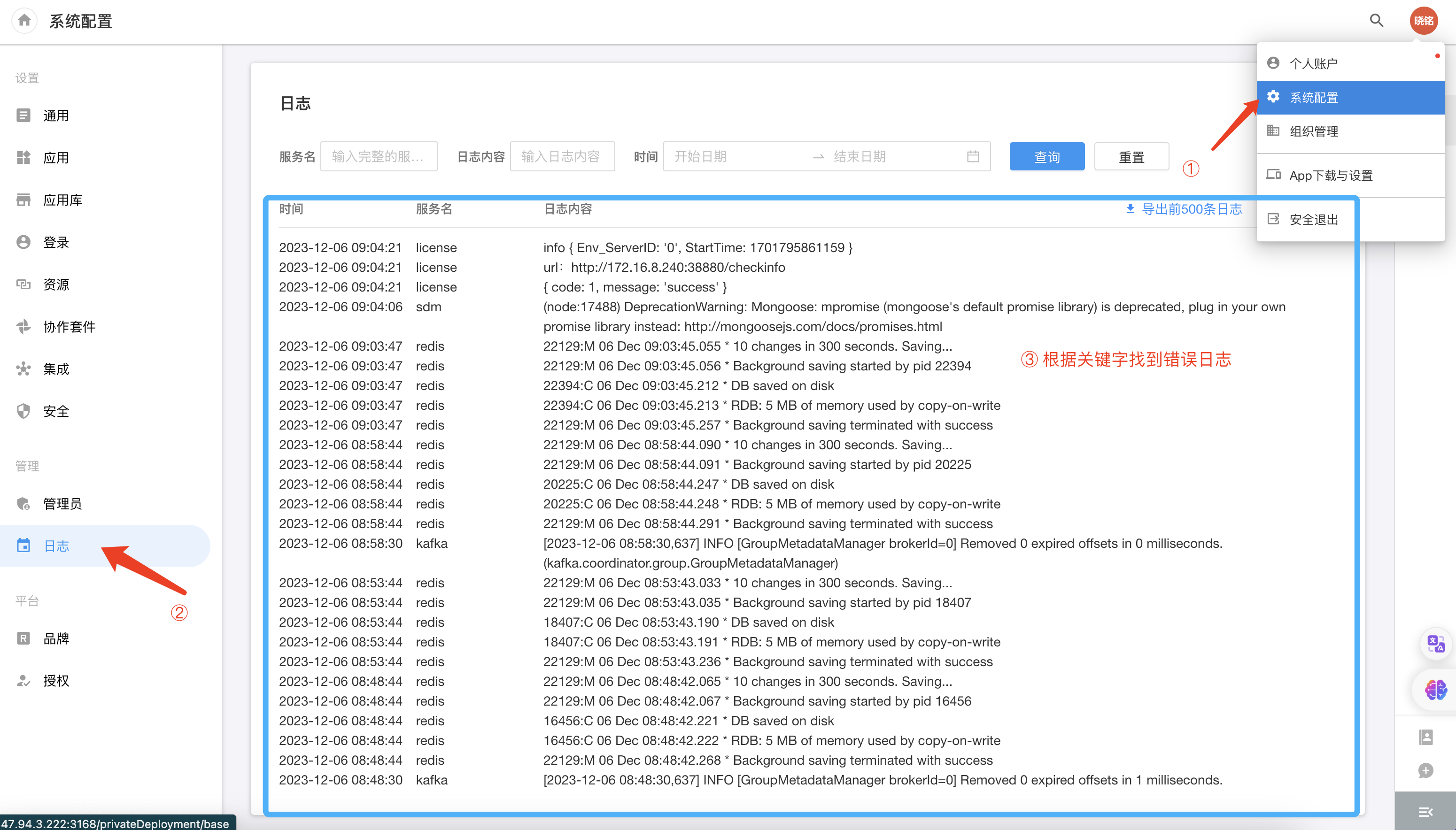Open 管理员 in the left sidebar
Viewport: 1456px width, 830px height.
coord(63,503)
